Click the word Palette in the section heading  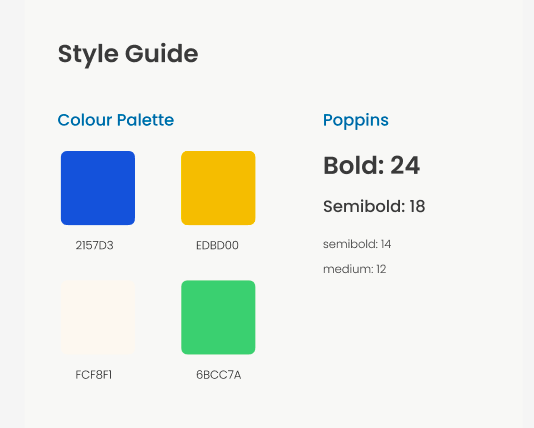[145, 120]
